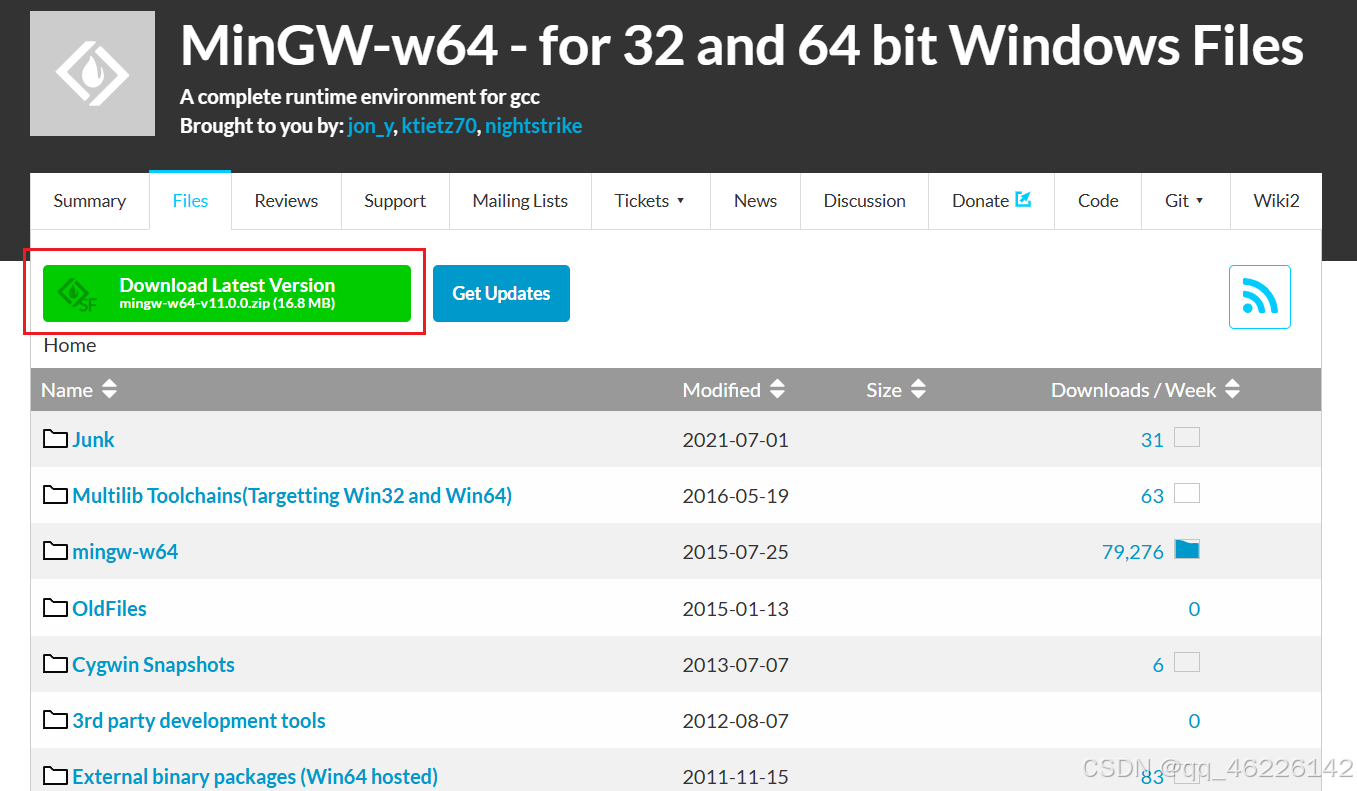Click the 2015-01-13 modified date
Screen dimensions: 1357x791
coord(735,609)
